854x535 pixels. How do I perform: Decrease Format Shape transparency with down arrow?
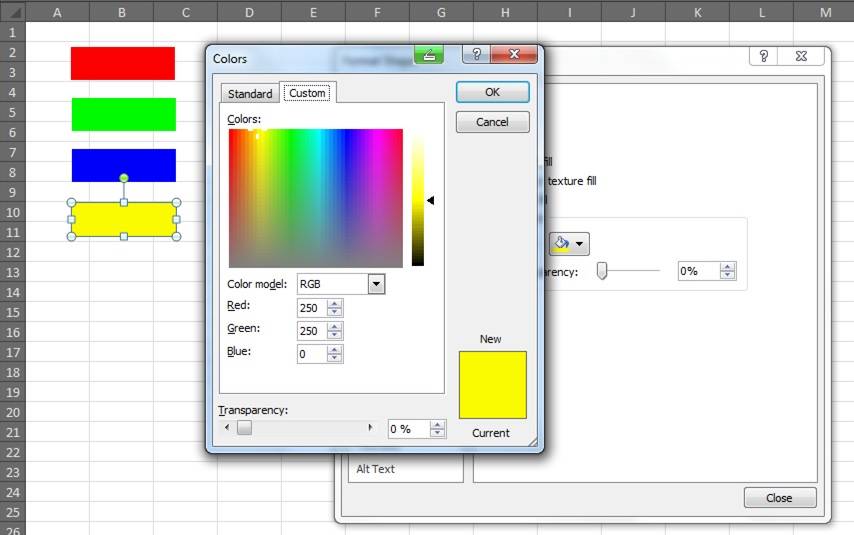click(728, 276)
